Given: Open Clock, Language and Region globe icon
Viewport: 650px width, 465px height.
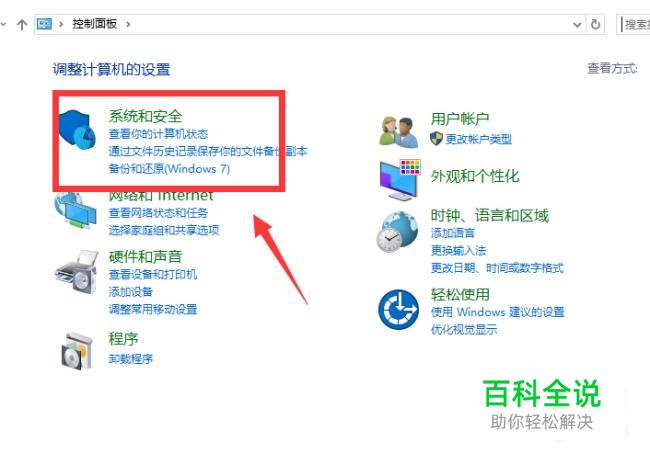Looking at the screenshot, I should click(x=398, y=232).
